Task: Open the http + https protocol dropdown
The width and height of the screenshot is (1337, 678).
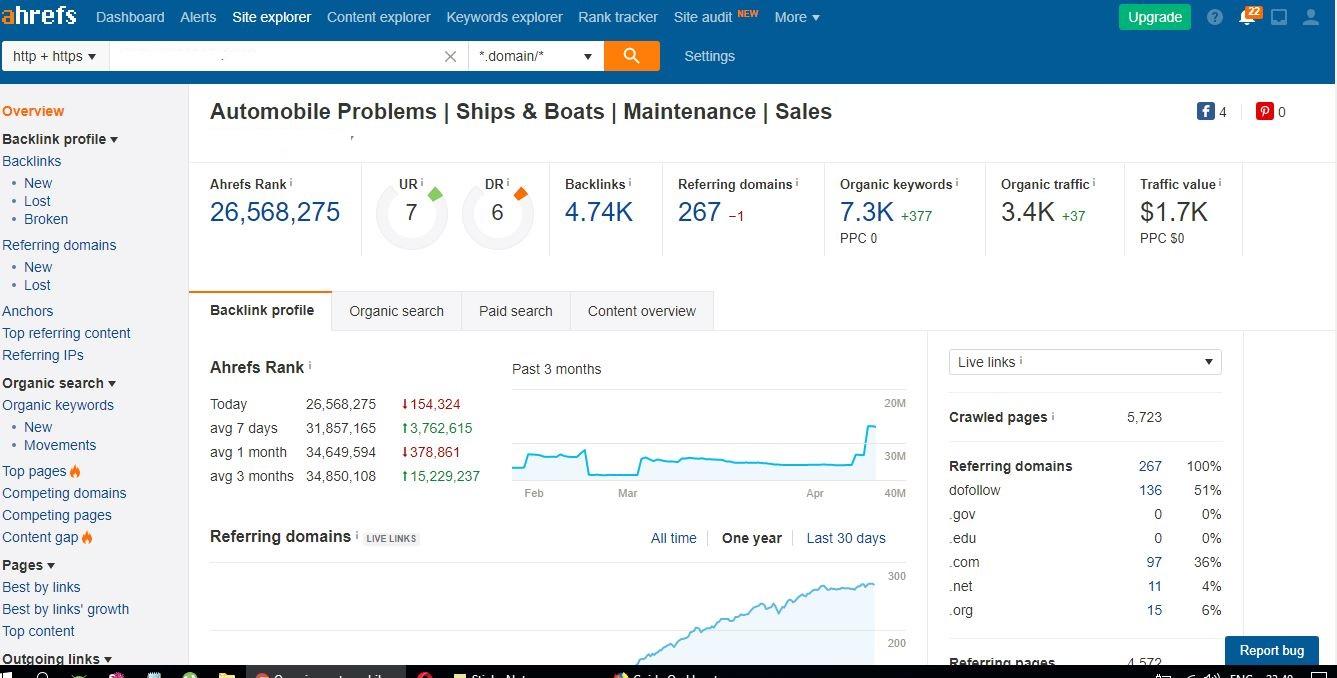Action: 55,56
